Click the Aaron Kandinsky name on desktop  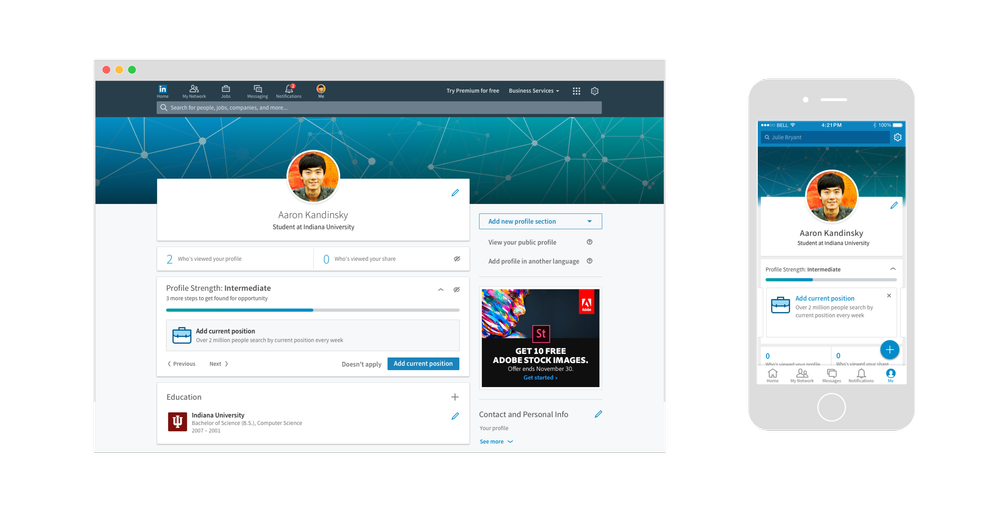click(x=312, y=215)
